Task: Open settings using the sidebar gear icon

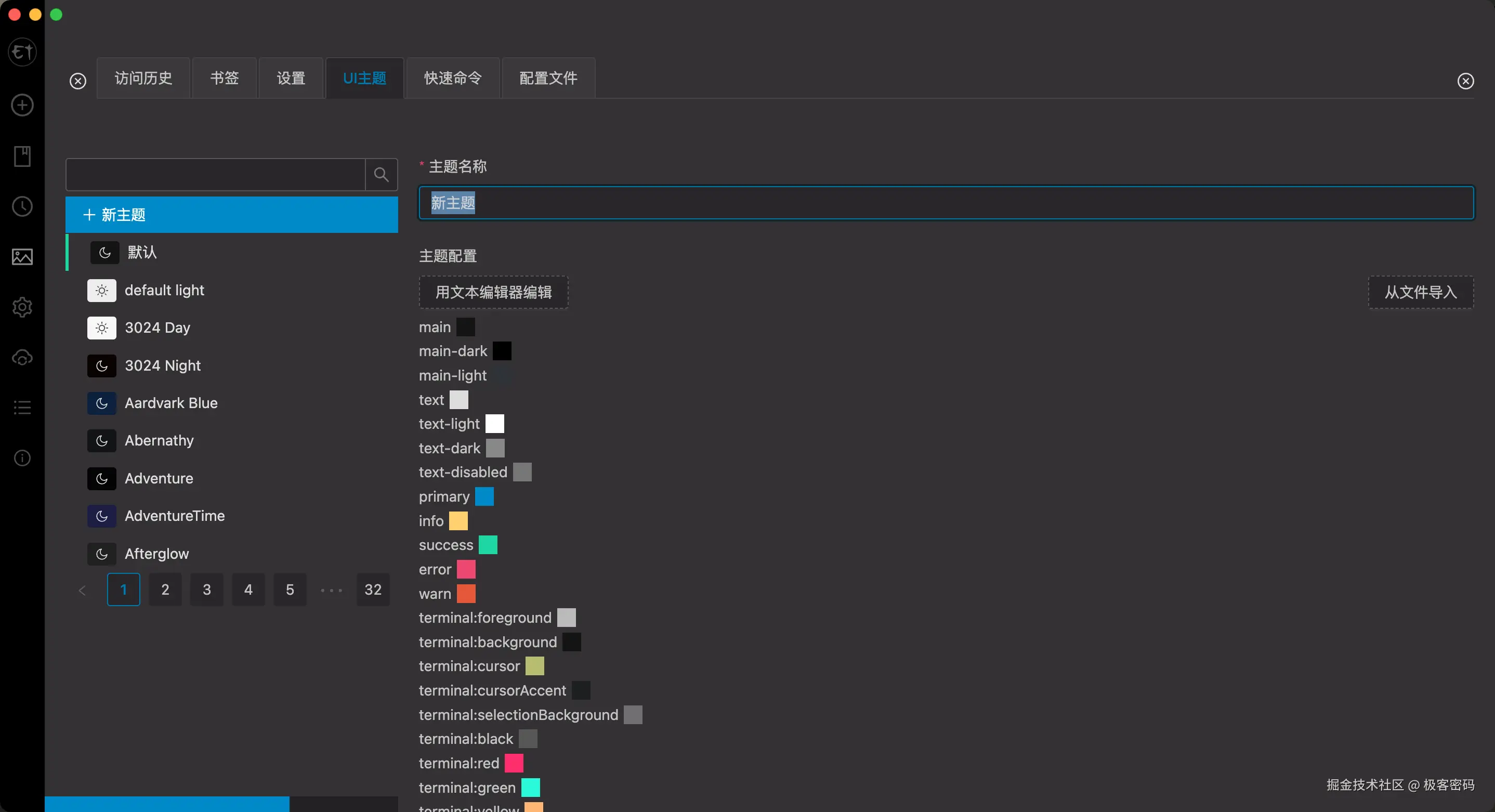Action: pyautogui.click(x=21, y=307)
